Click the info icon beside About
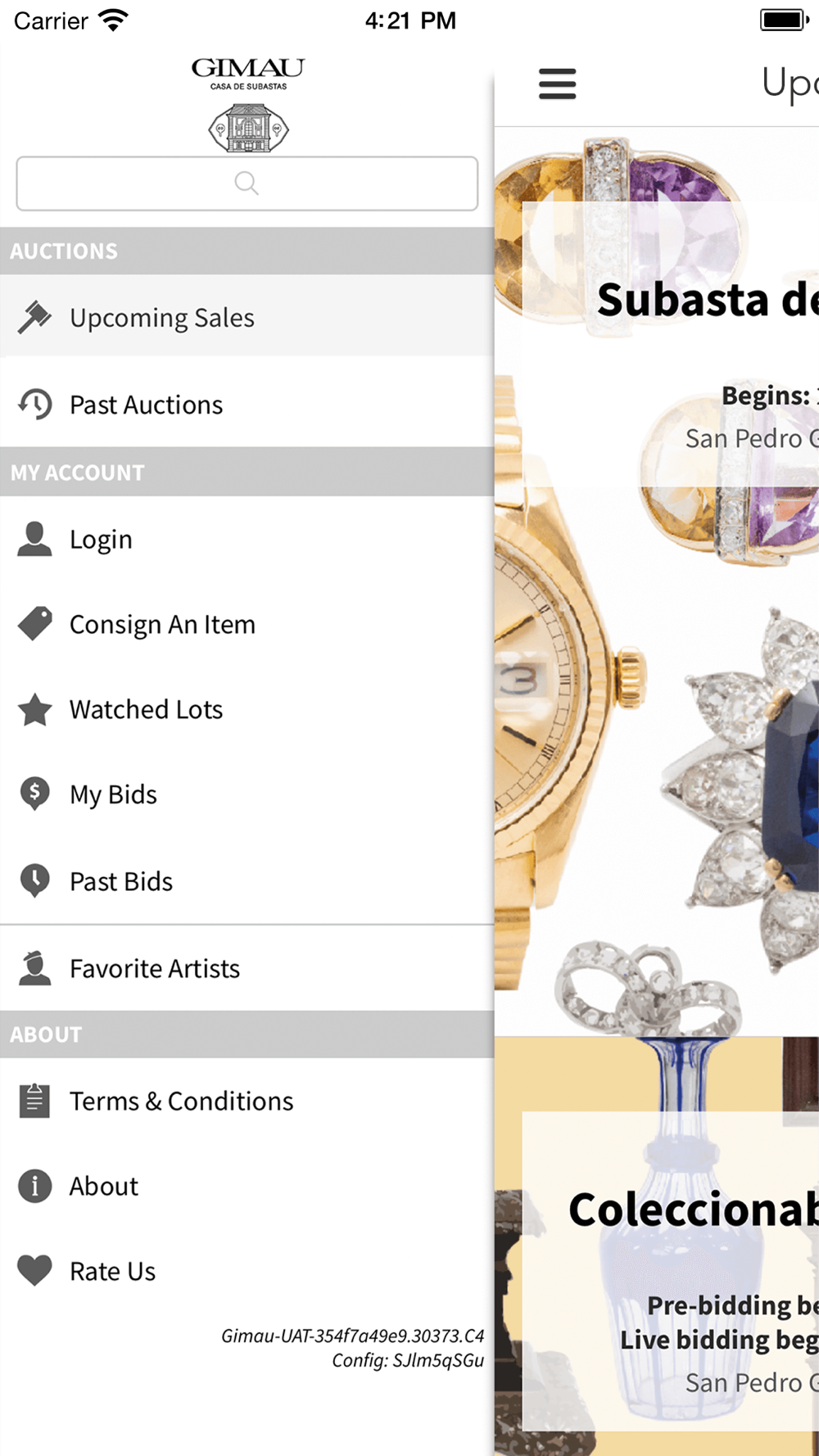This screenshot has height=1456, width=819. coord(34,1186)
